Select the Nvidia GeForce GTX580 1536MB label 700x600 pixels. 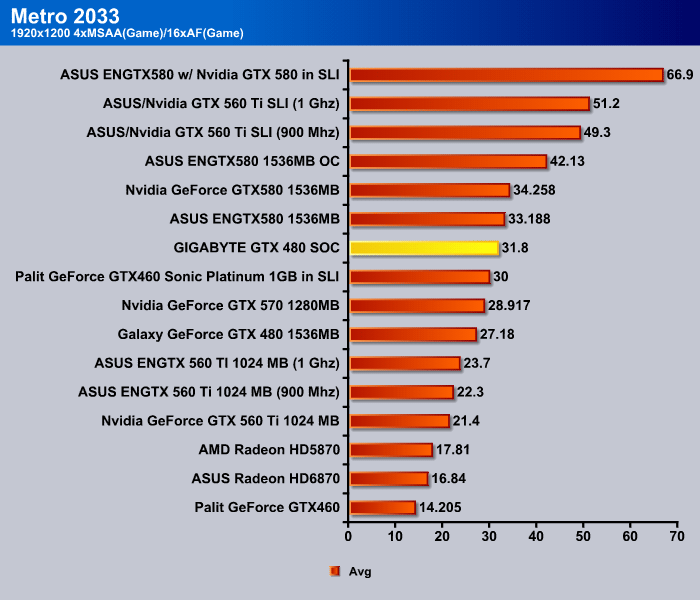click(233, 190)
